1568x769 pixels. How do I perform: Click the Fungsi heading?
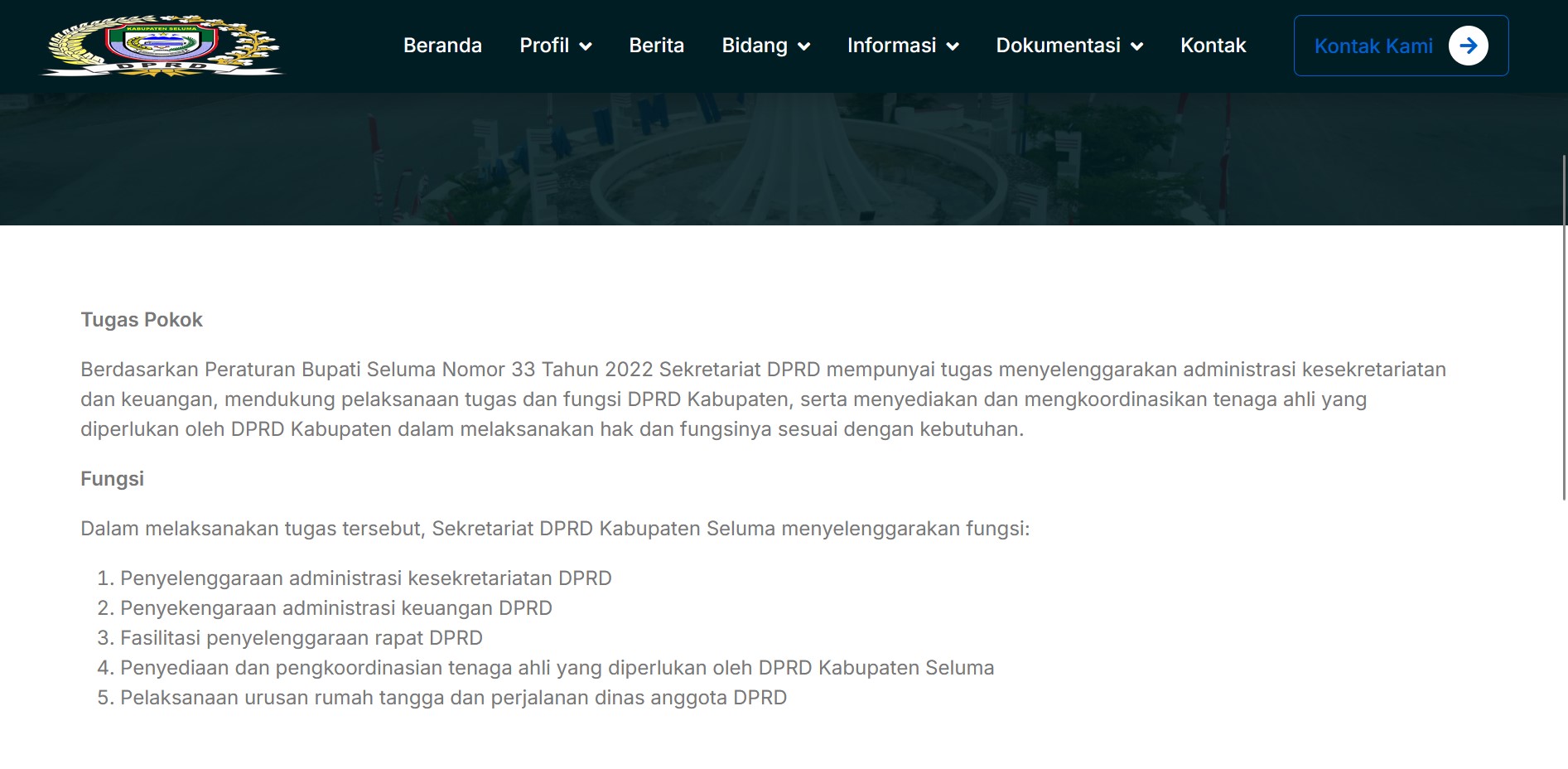point(112,479)
